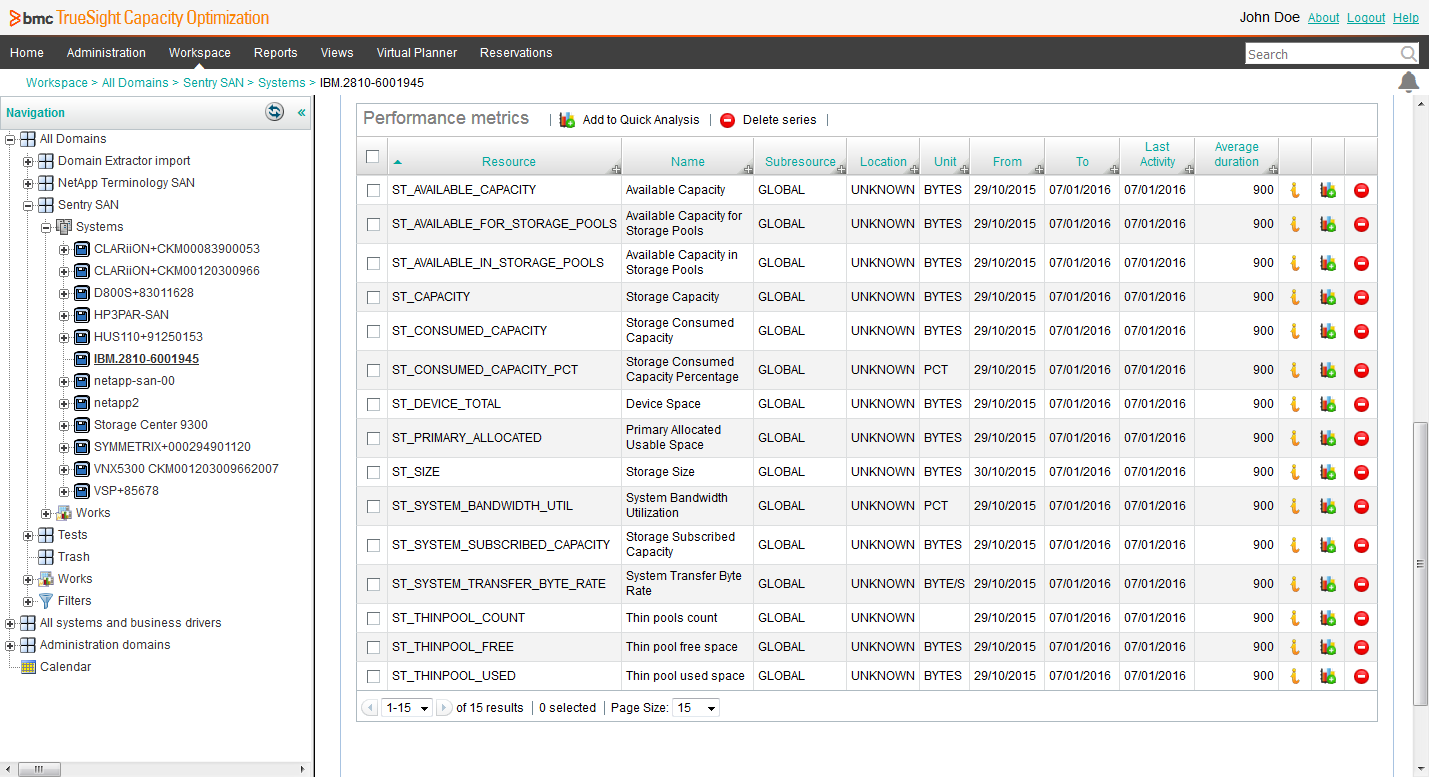Open the Reports menu
The width and height of the screenshot is (1429, 777).
(275, 53)
